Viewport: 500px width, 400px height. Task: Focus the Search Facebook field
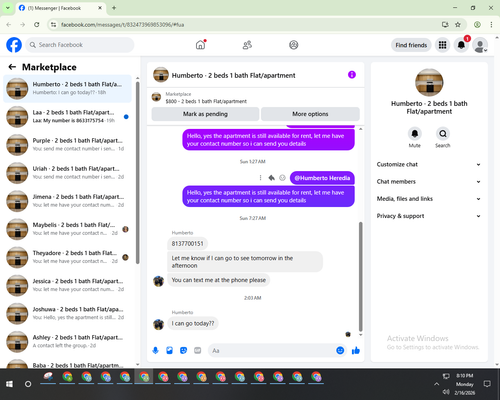tap(80, 45)
